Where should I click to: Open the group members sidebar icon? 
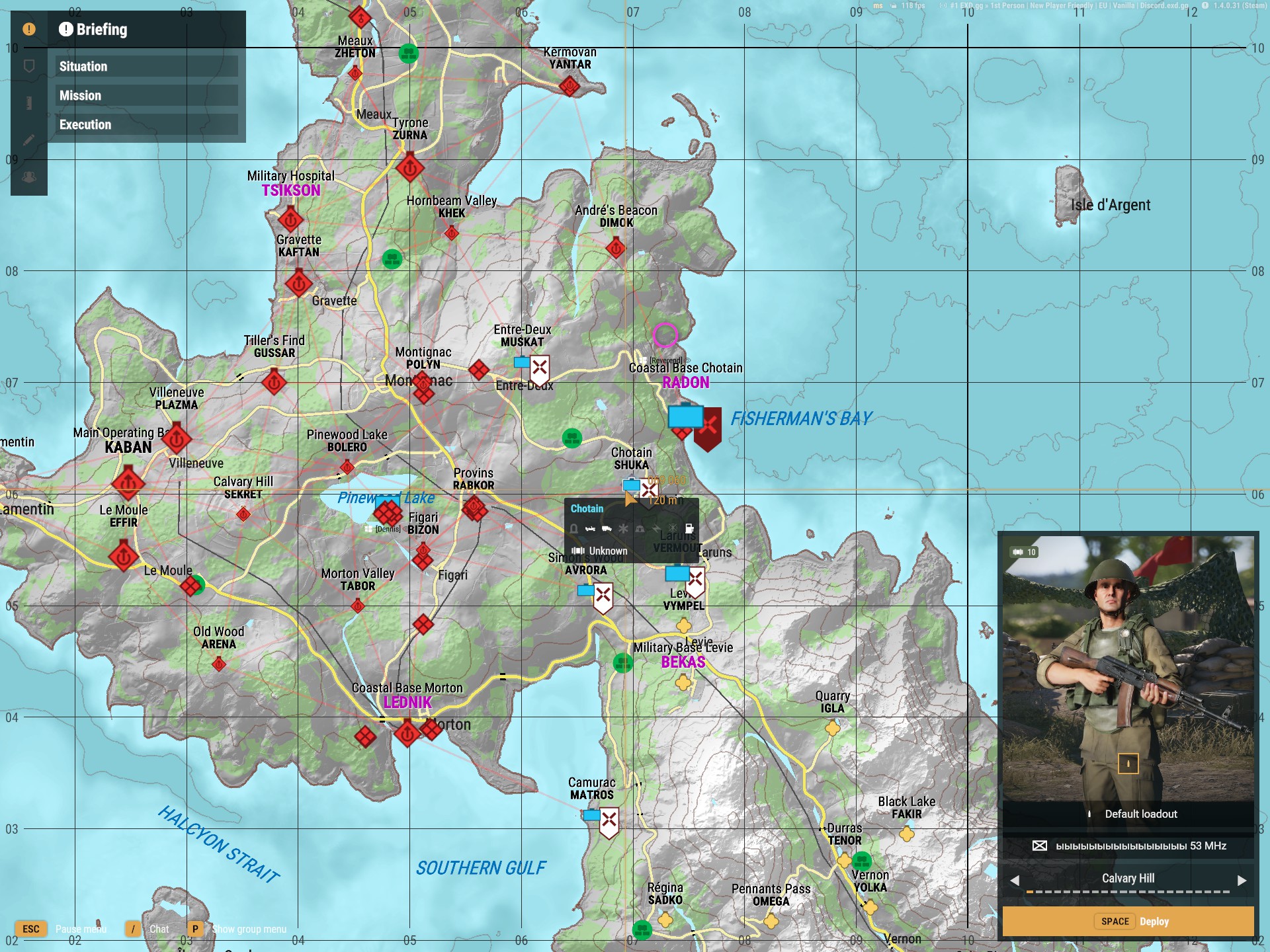(29, 177)
